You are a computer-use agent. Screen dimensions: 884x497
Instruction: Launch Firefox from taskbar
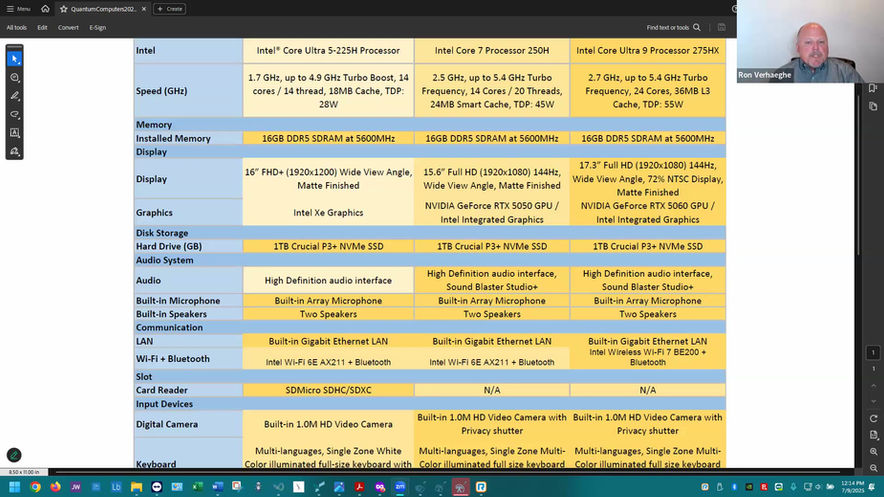point(55,487)
